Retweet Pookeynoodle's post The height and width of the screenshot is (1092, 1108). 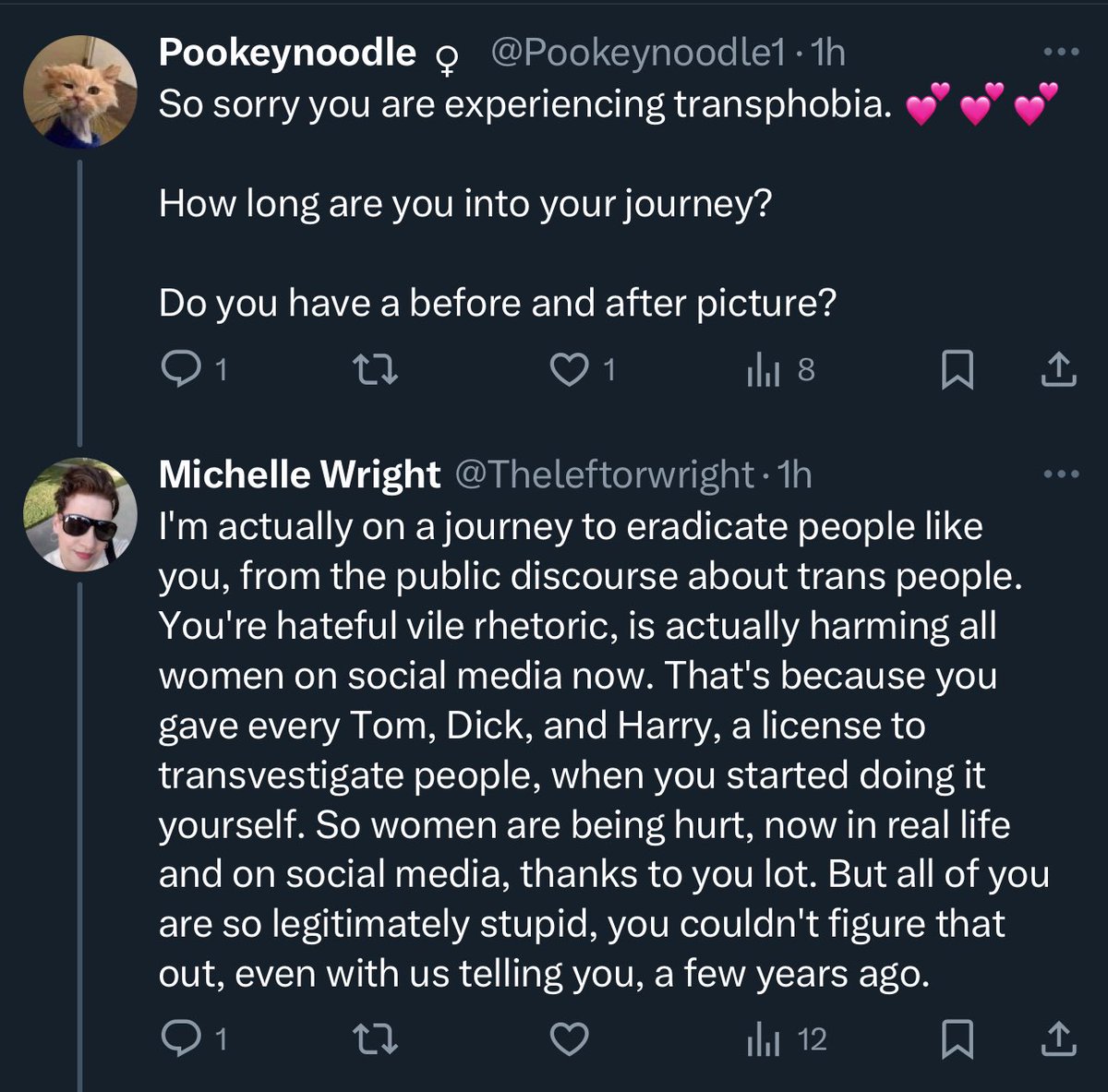click(x=377, y=370)
